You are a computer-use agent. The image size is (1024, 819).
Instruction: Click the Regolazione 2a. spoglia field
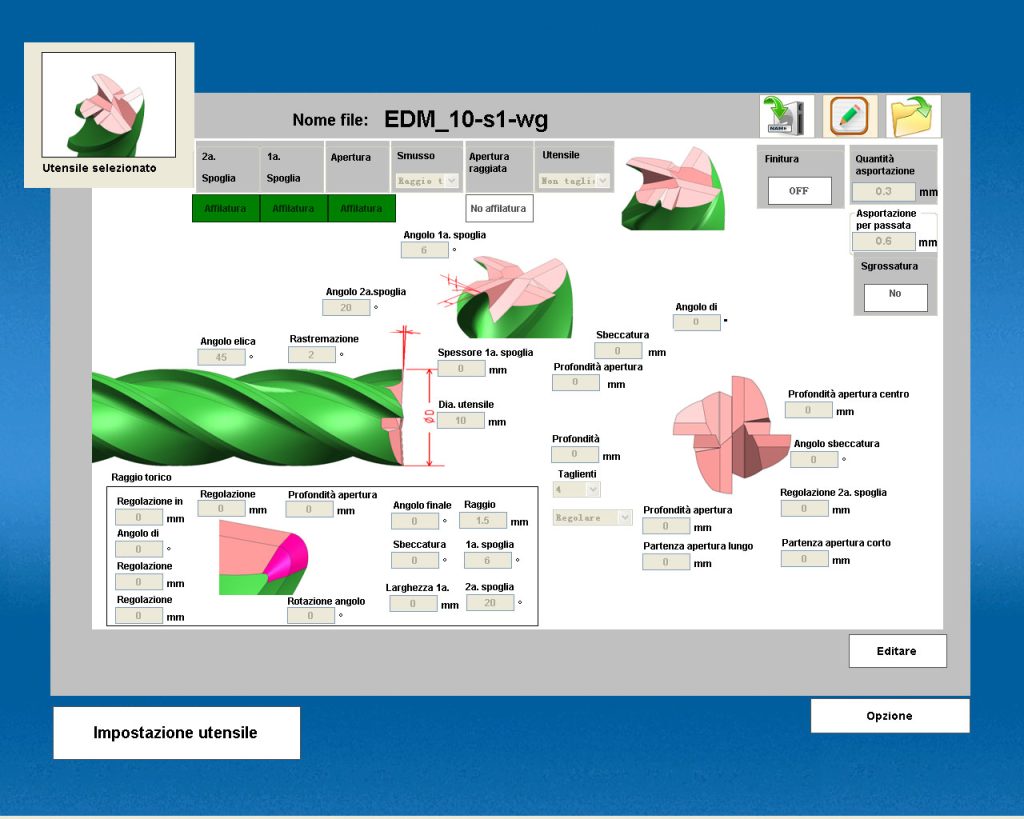click(805, 508)
